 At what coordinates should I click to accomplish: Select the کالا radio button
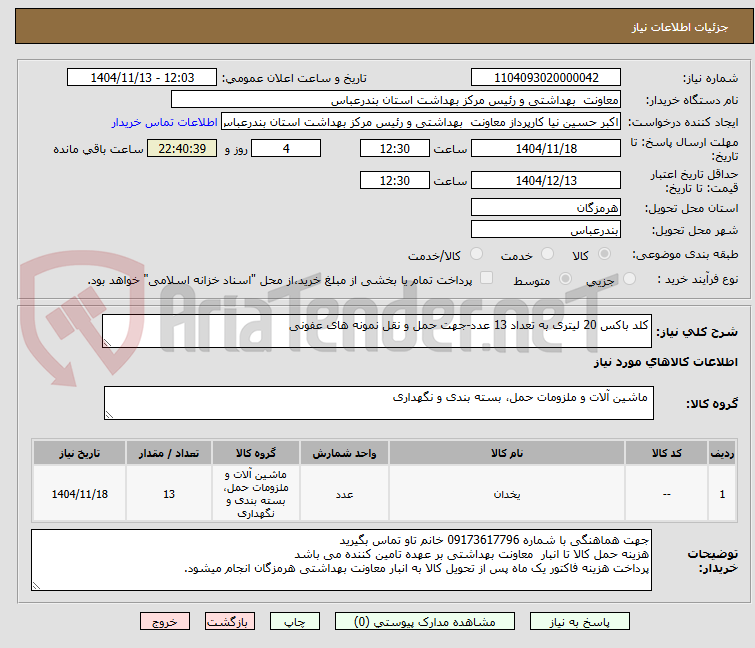604,254
